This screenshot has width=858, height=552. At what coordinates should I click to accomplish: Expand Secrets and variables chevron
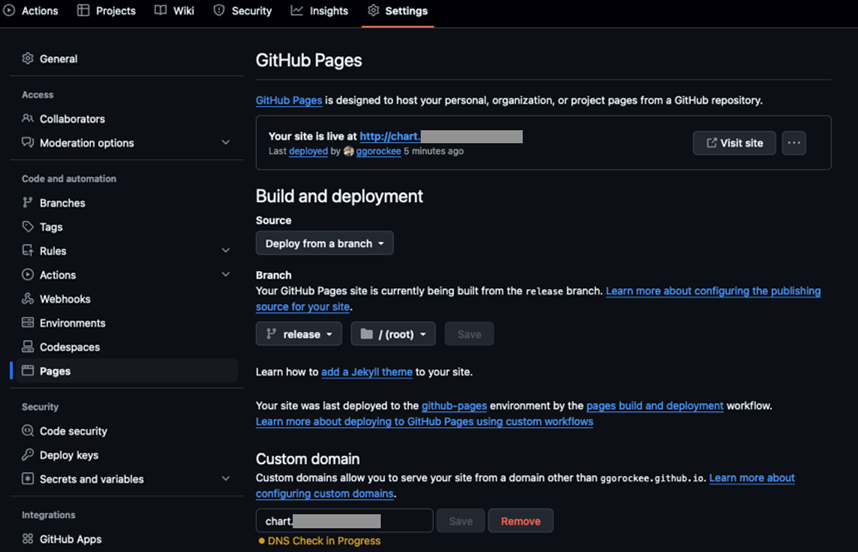[225, 479]
